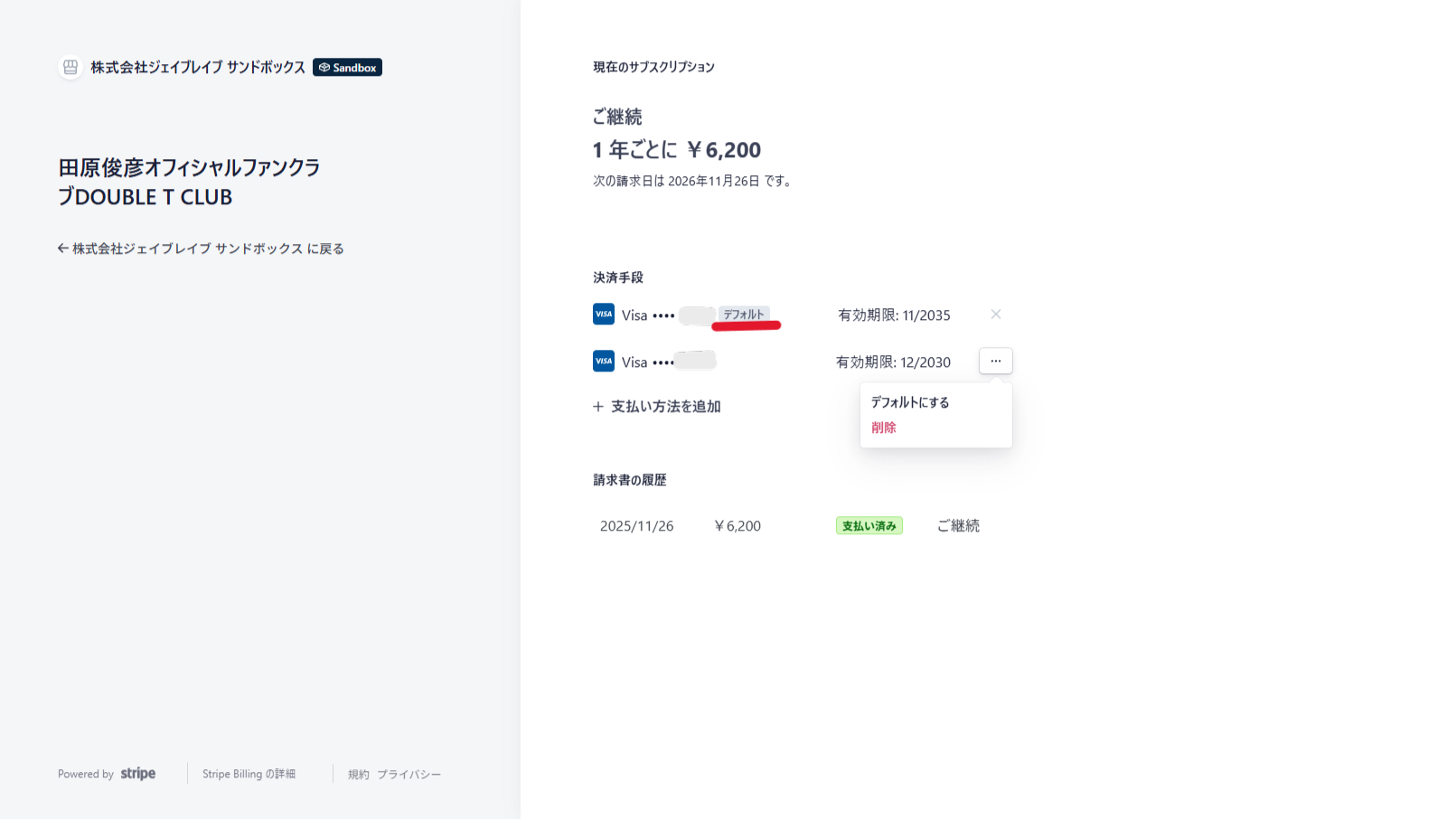This screenshot has height=819, width=1456.
Task: Open the プライバシー link in footer
Action: pos(409,775)
